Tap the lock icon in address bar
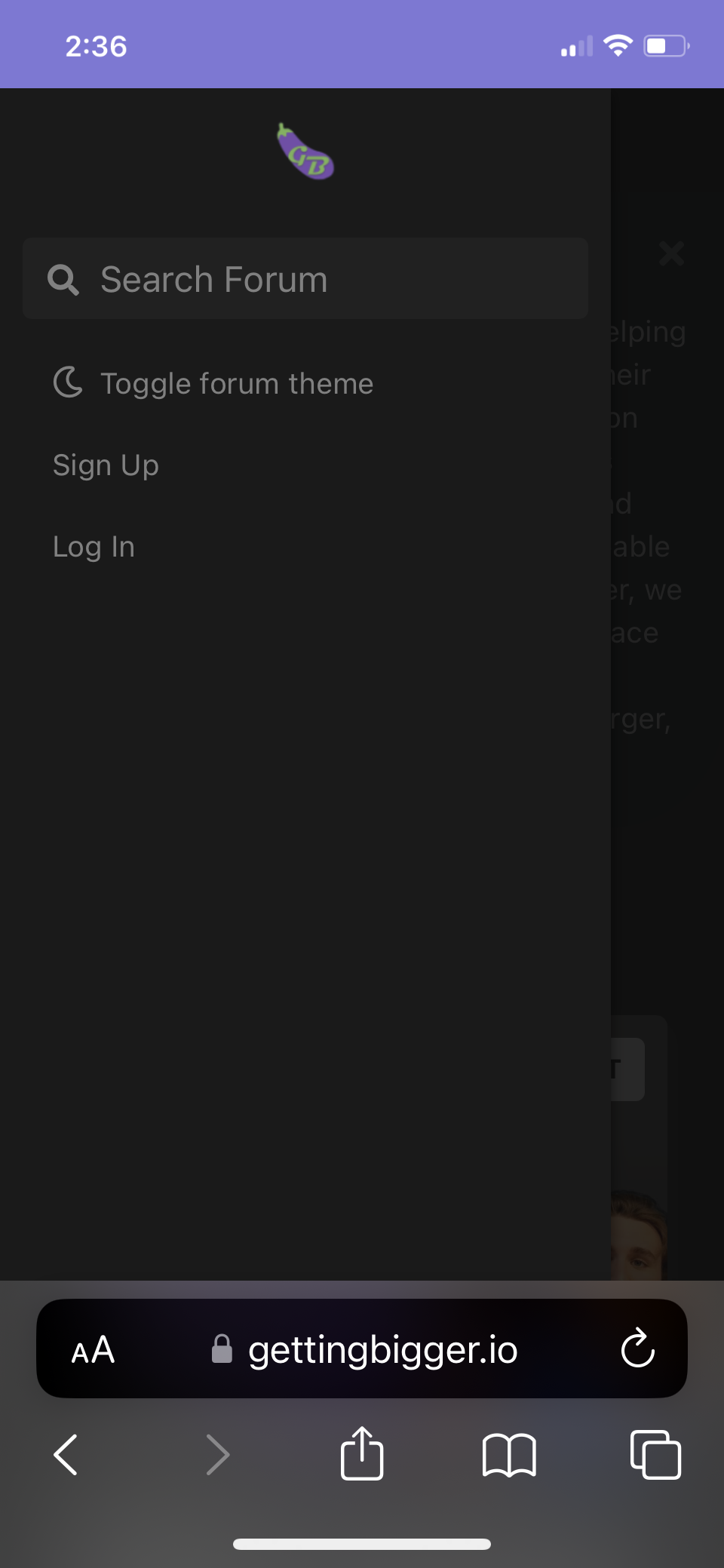Viewport: 724px width, 1568px height. tap(222, 1349)
